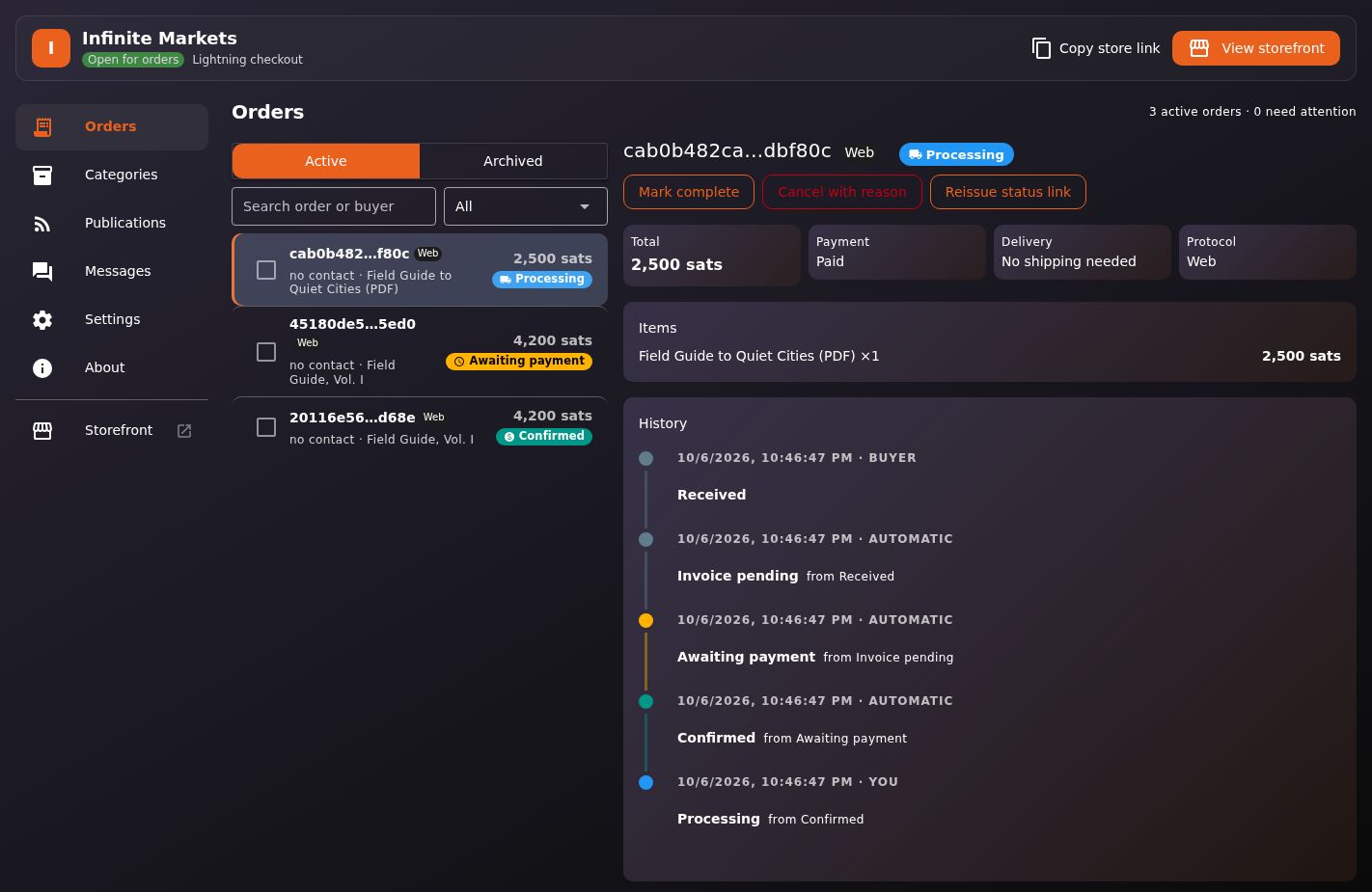Viewport: 1372px width, 892px height.
Task: Tick the checkbox for order 45180de5…5ed0
Action: click(x=266, y=352)
